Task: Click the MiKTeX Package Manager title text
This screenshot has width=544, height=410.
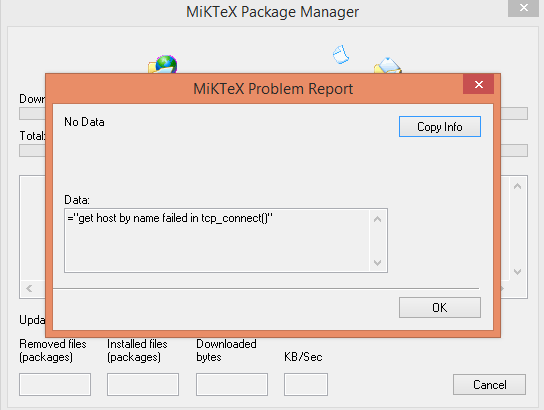Action: [272, 12]
